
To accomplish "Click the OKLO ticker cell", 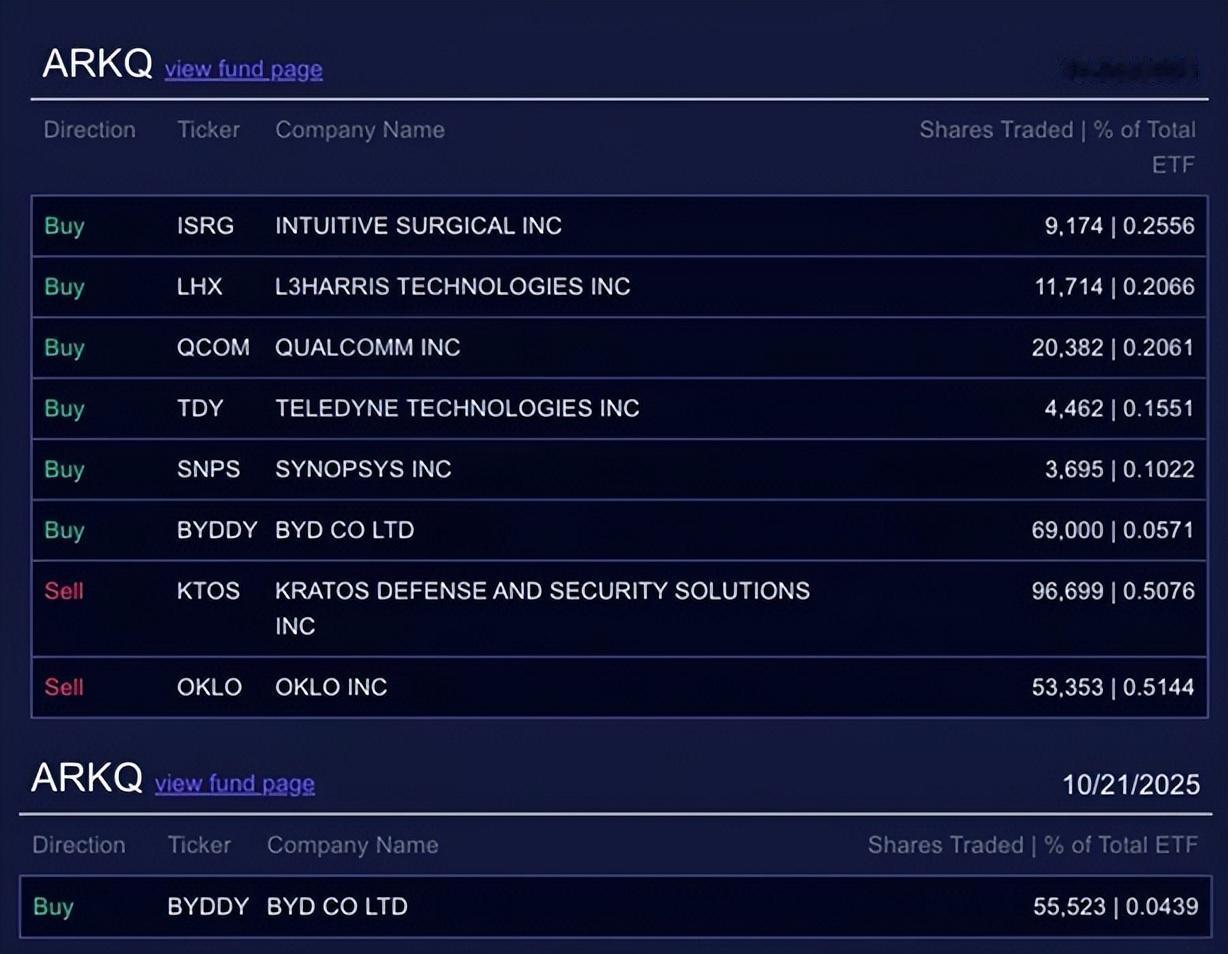I will tap(209, 688).
